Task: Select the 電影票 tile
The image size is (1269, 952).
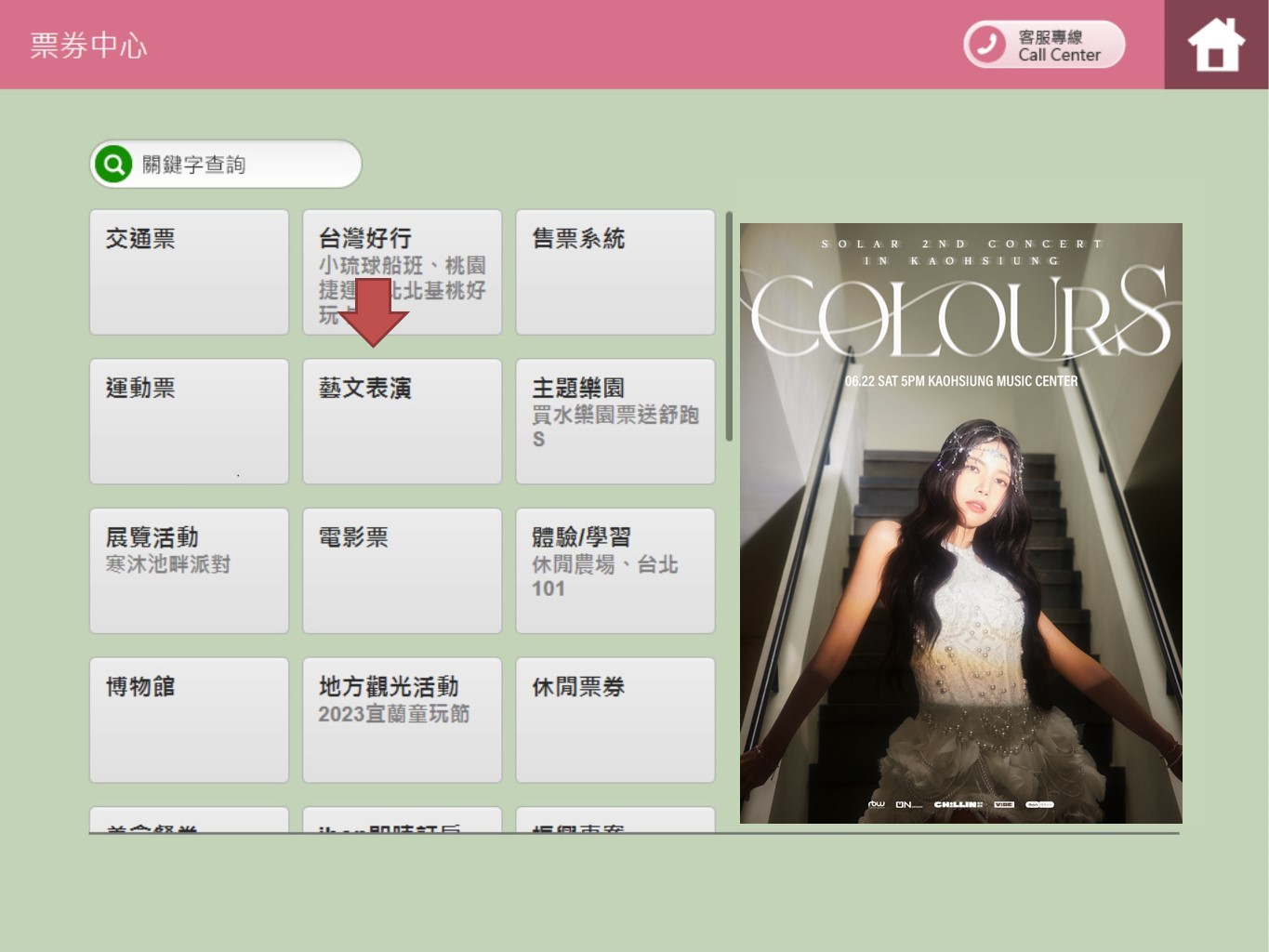Action: tap(403, 571)
